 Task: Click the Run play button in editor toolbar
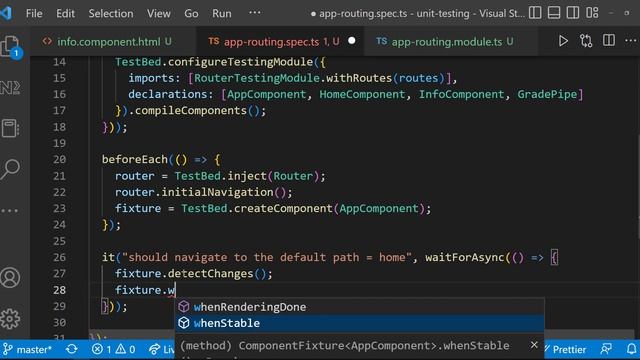point(563,41)
